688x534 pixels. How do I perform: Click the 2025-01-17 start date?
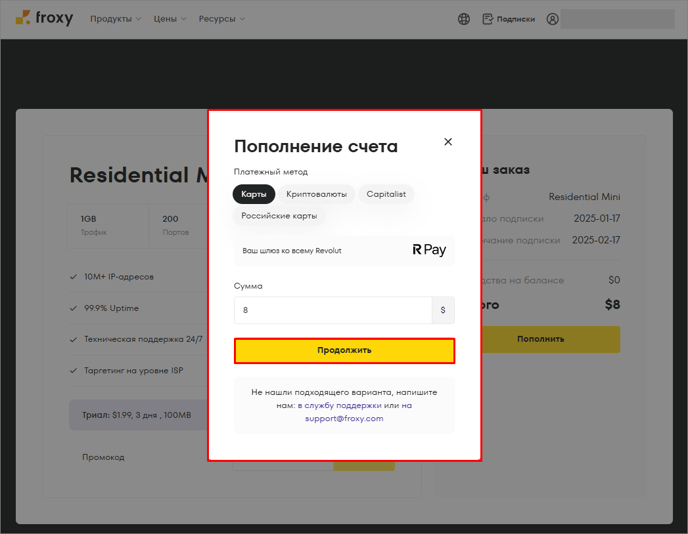(597, 219)
